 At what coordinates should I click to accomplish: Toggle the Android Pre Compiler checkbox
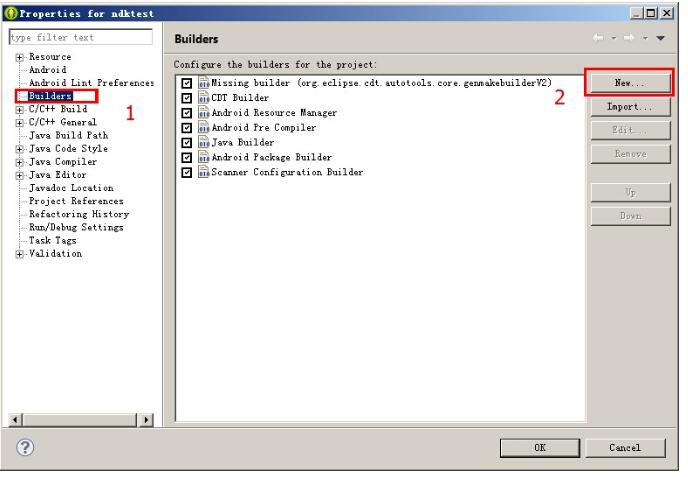point(187,128)
